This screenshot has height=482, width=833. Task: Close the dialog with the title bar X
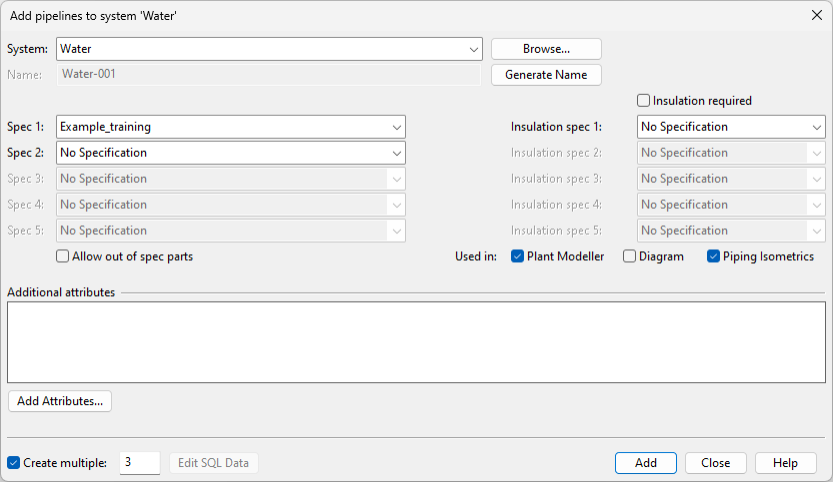815,15
